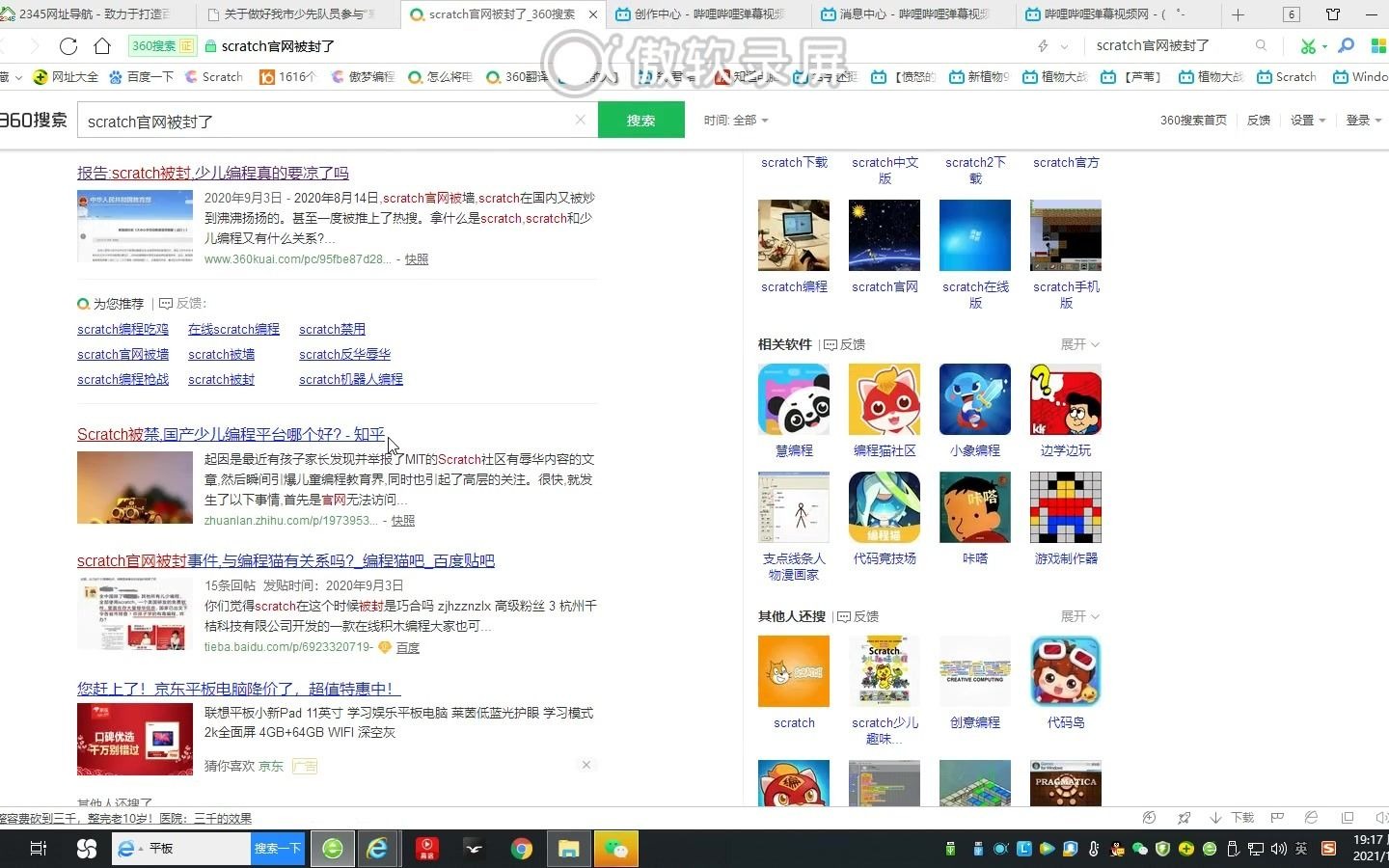Open the 知乎 article about Scratch被禁

click(x=231, y=434)
